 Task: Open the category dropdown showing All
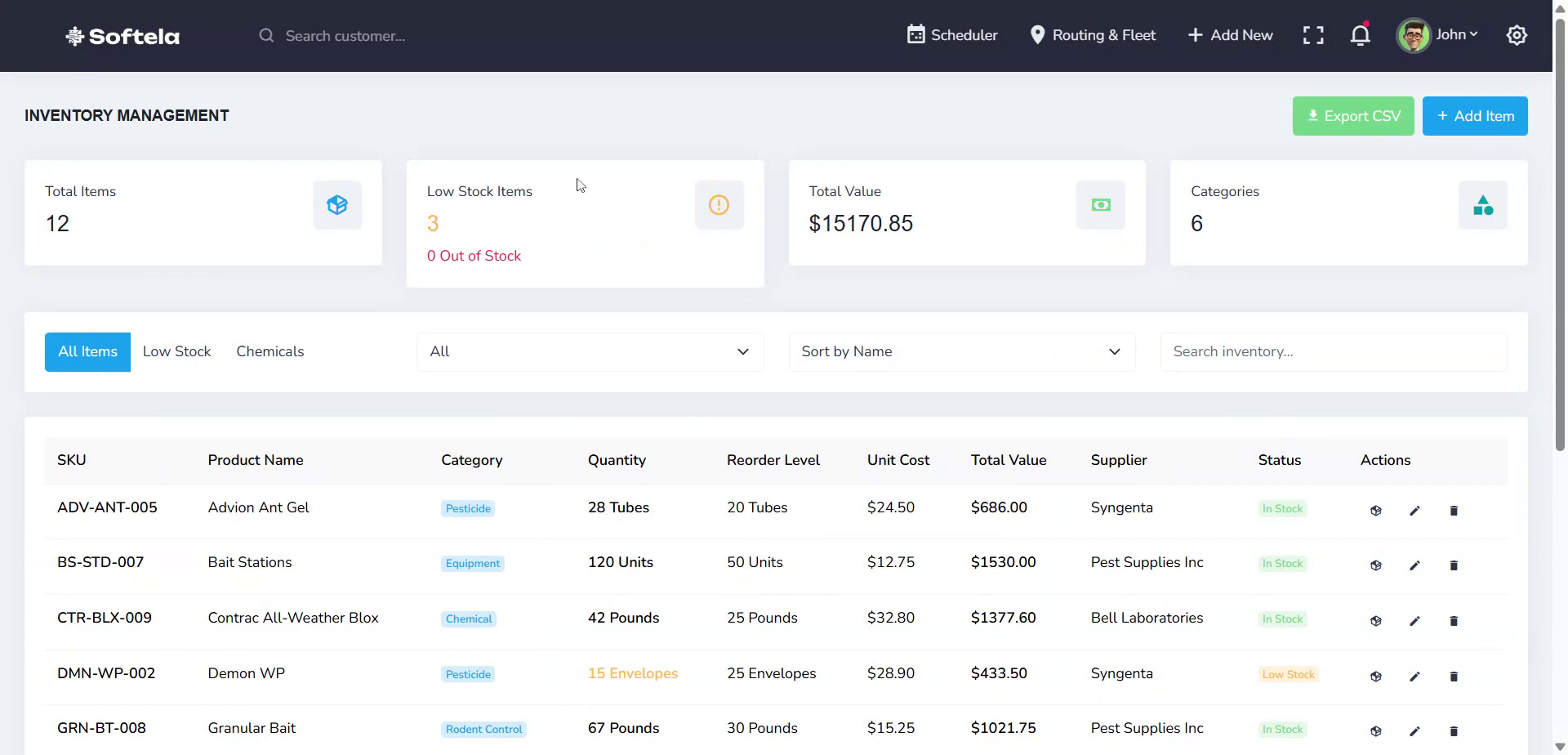(590, 351)
